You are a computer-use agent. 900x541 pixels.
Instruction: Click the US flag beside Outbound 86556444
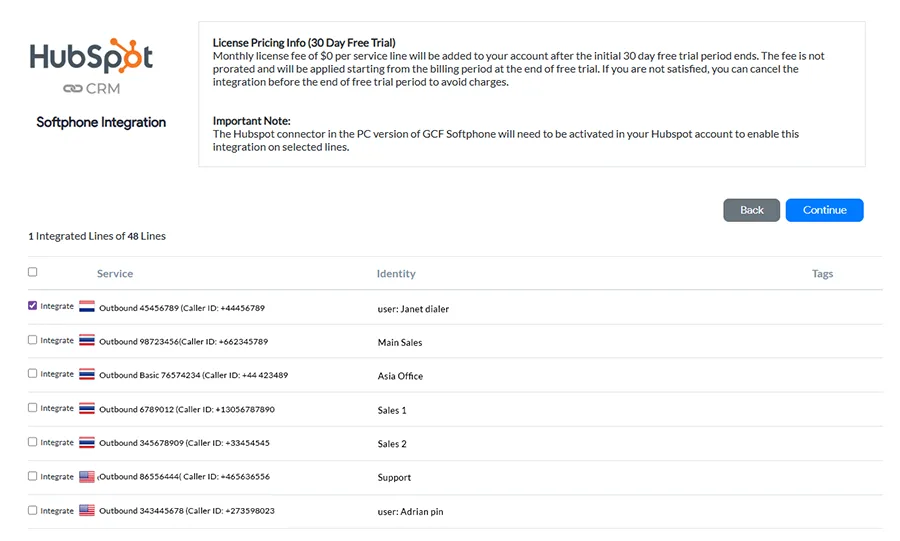coord(87,477)
